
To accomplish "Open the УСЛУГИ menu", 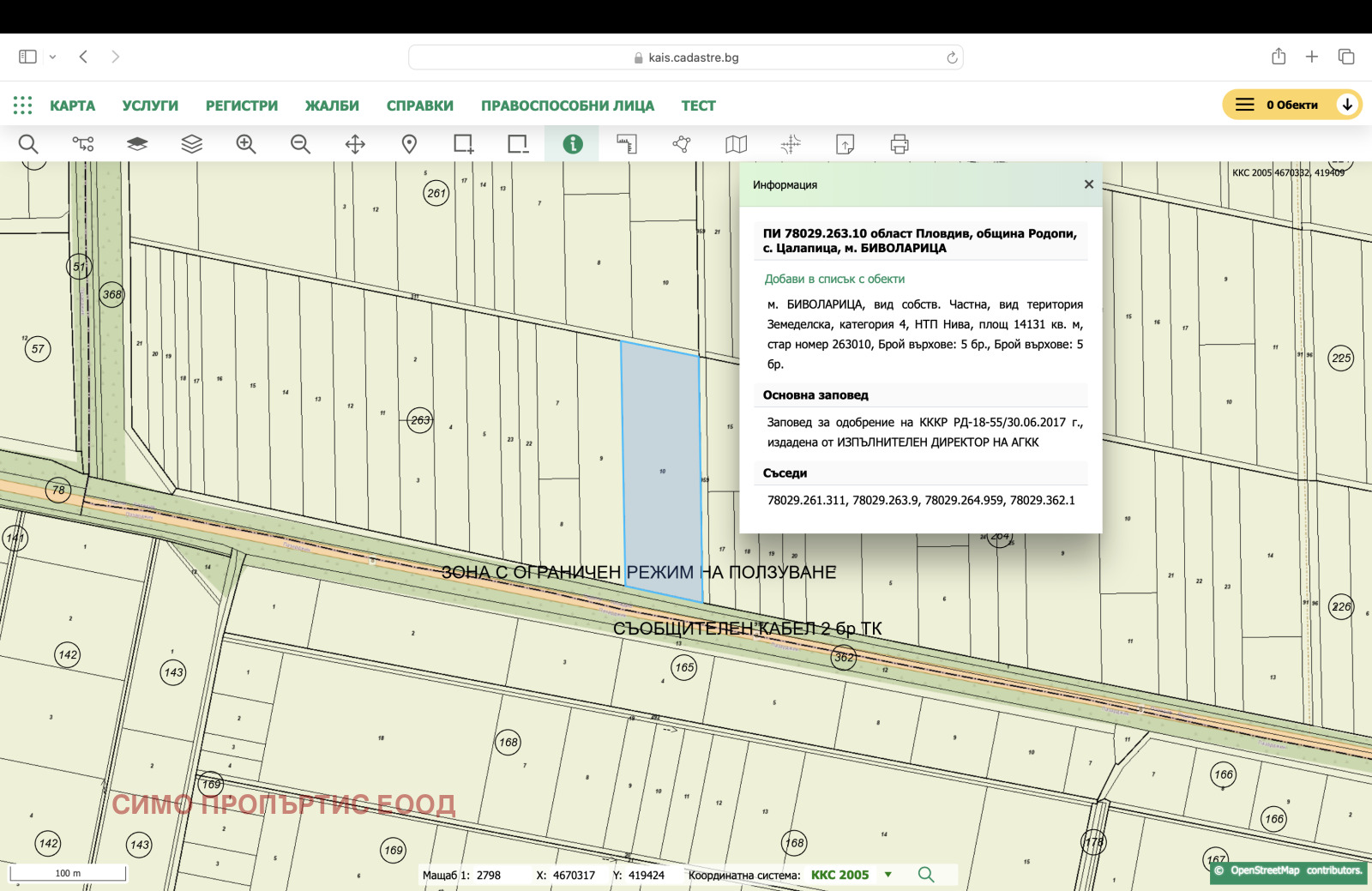I will (150, 105).
